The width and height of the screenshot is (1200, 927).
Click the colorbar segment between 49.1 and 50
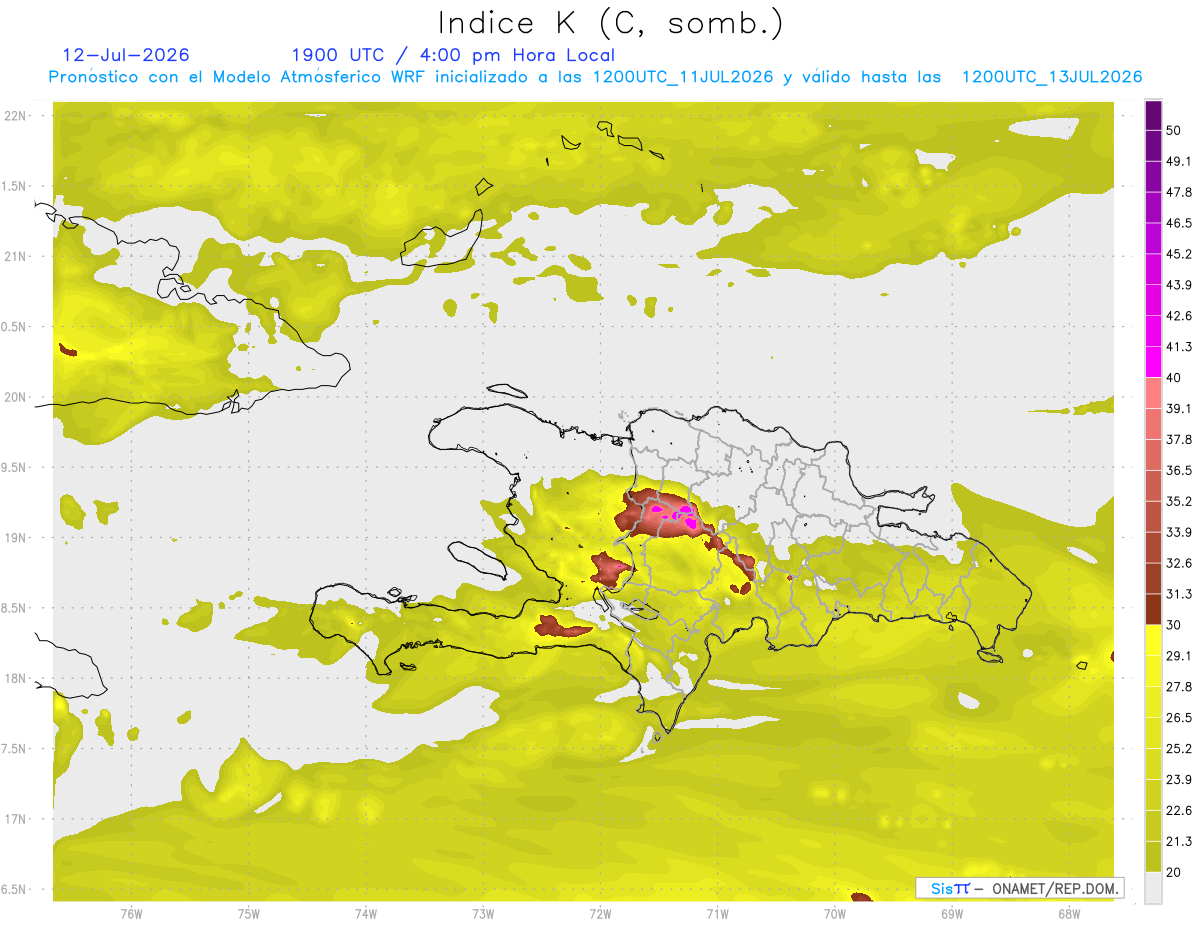[1153, 147]
